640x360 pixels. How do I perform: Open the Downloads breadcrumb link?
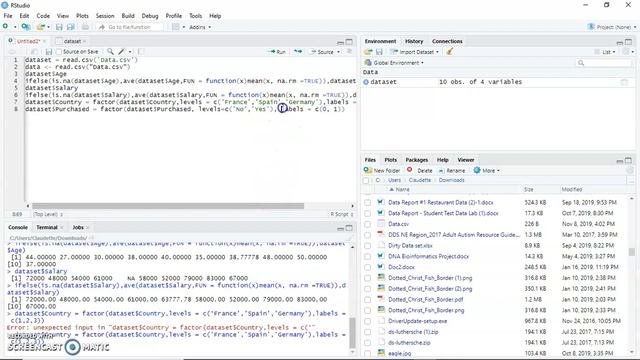[x=451, y=180]
